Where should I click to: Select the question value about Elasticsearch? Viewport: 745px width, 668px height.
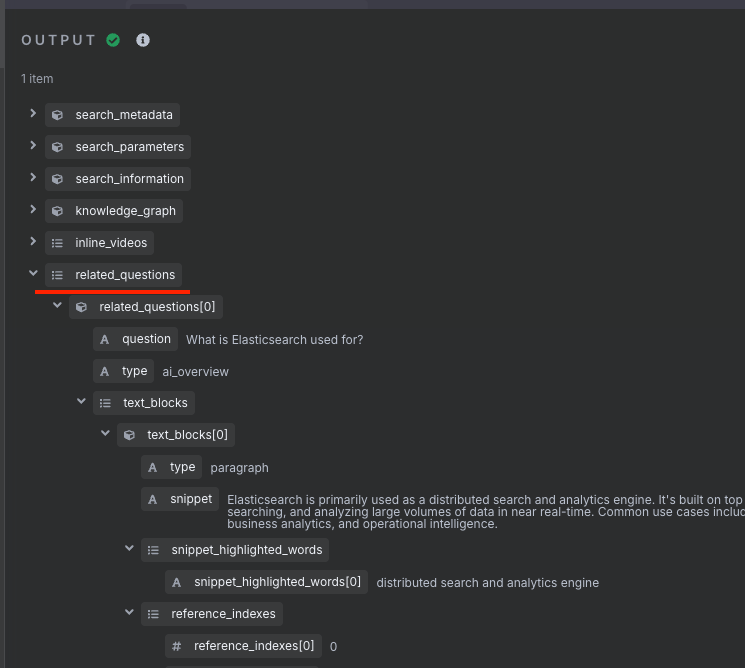(x=275, y=340)
